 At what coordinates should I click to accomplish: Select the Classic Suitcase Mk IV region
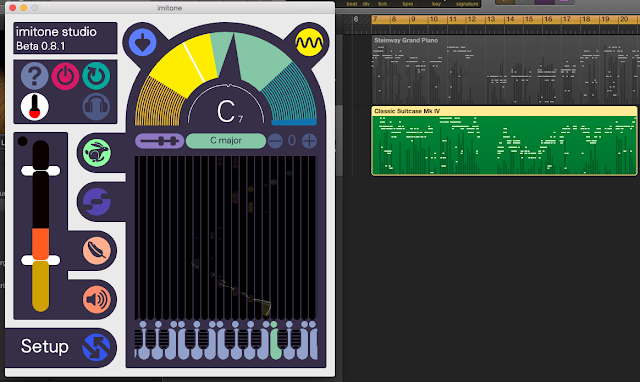(504, 141)
